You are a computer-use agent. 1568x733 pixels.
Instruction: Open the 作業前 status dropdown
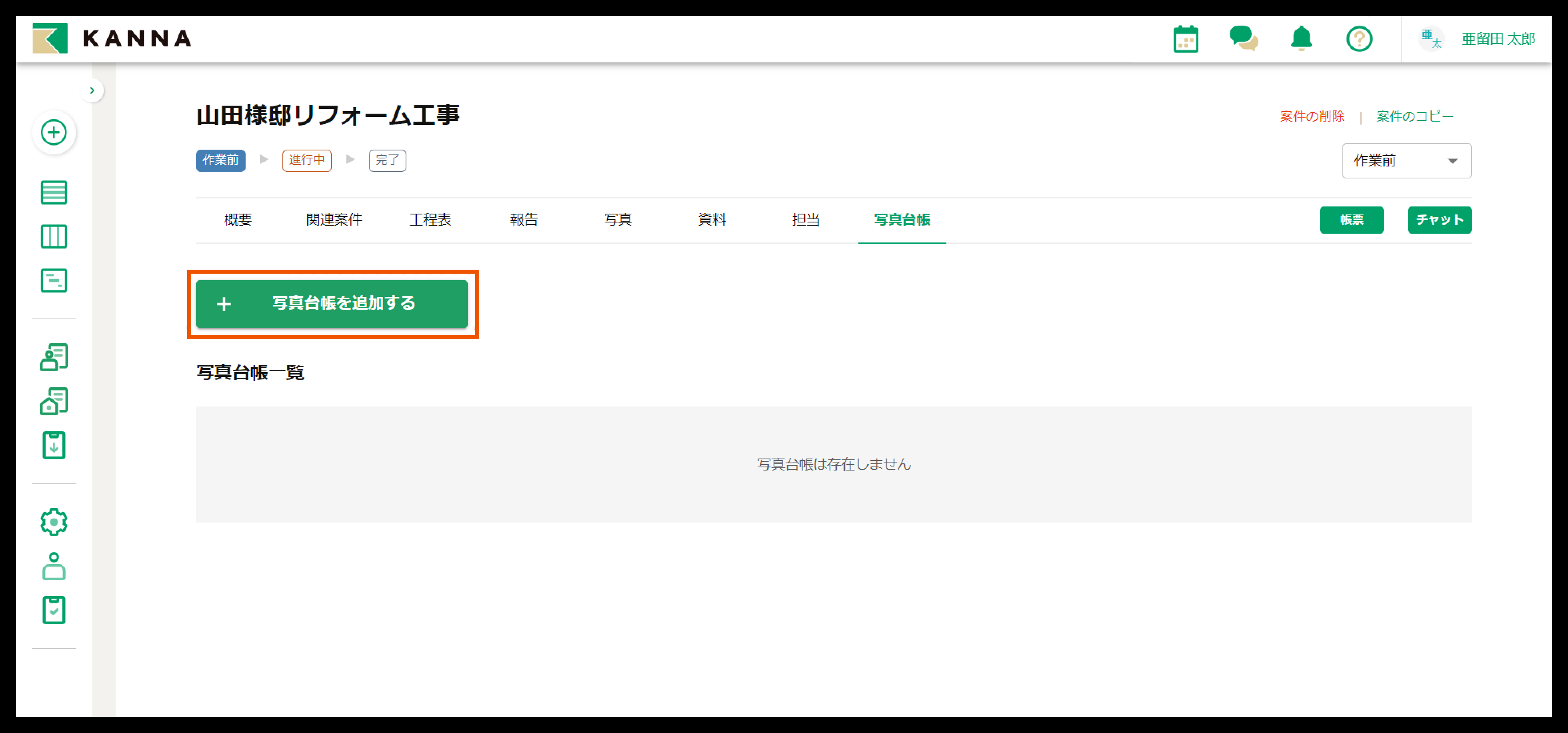pos(1406,161)
